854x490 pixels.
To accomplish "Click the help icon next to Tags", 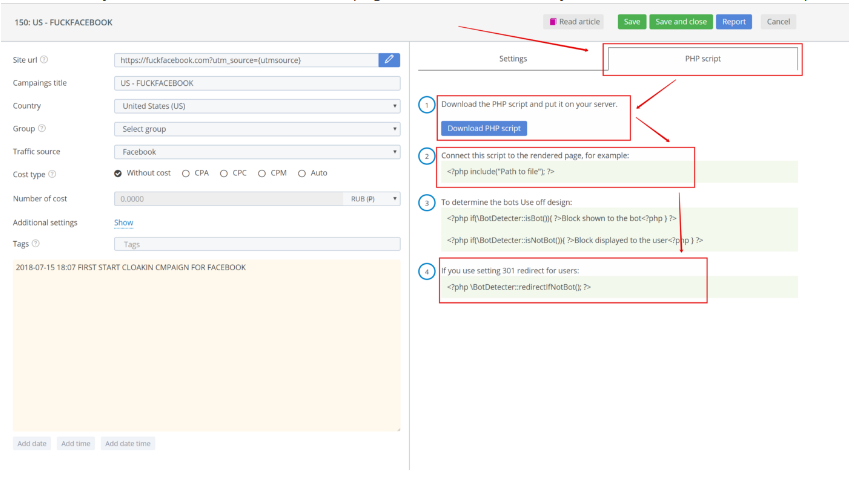I will (x=36, y=243).
